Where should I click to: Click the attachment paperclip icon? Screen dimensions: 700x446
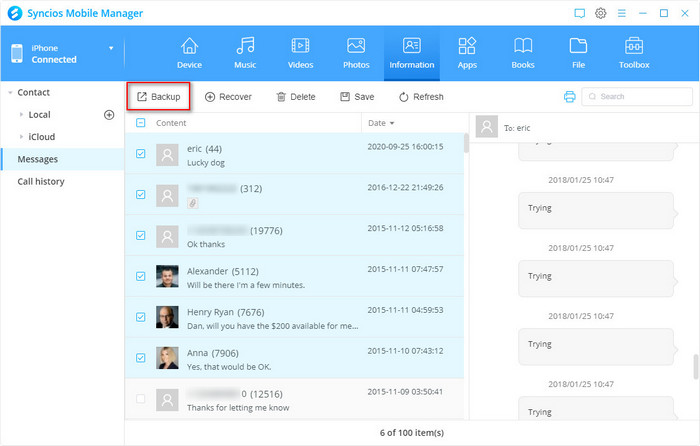(x=193, y=203)
